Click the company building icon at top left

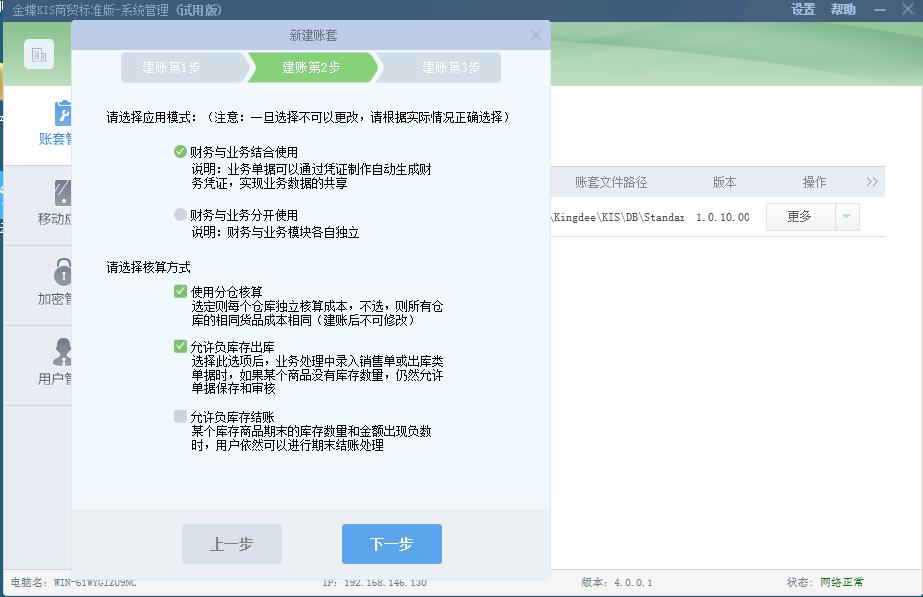pyautogui.click(x=38, y=53)
